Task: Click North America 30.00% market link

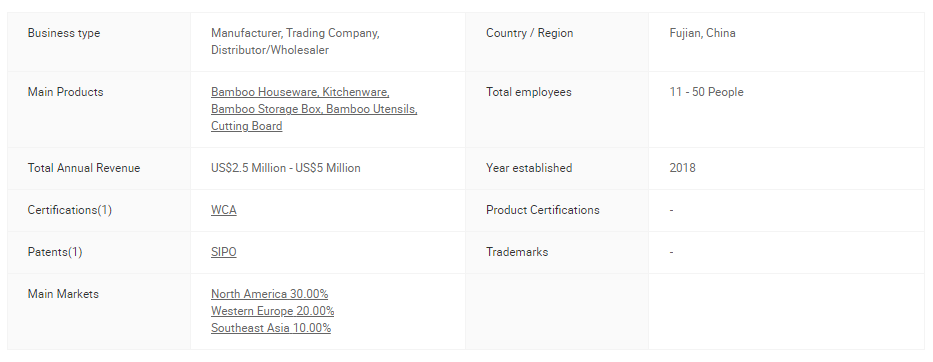Action: 270,294
